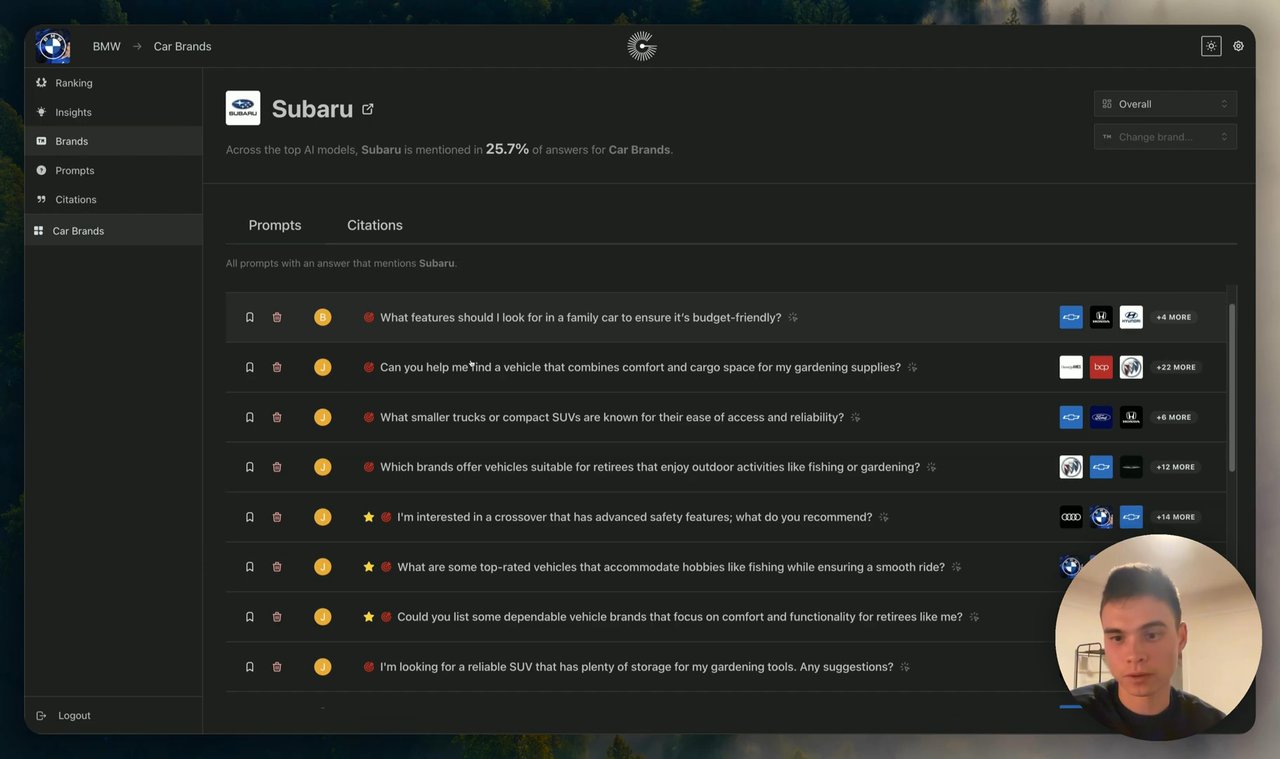
Task: Bookmark the gardening supplies cargo space prompt
Action: click(x=250, y=367)
